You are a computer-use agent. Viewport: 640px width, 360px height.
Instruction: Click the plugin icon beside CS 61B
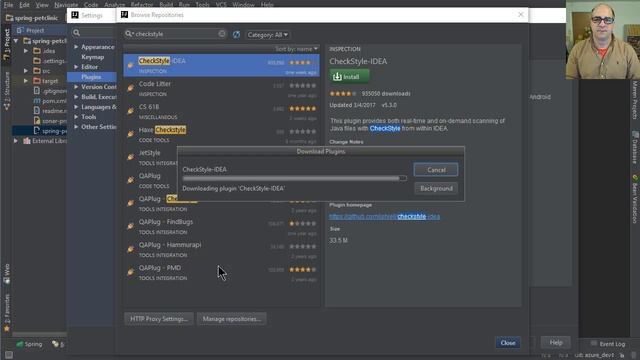[x=131, y=111]
